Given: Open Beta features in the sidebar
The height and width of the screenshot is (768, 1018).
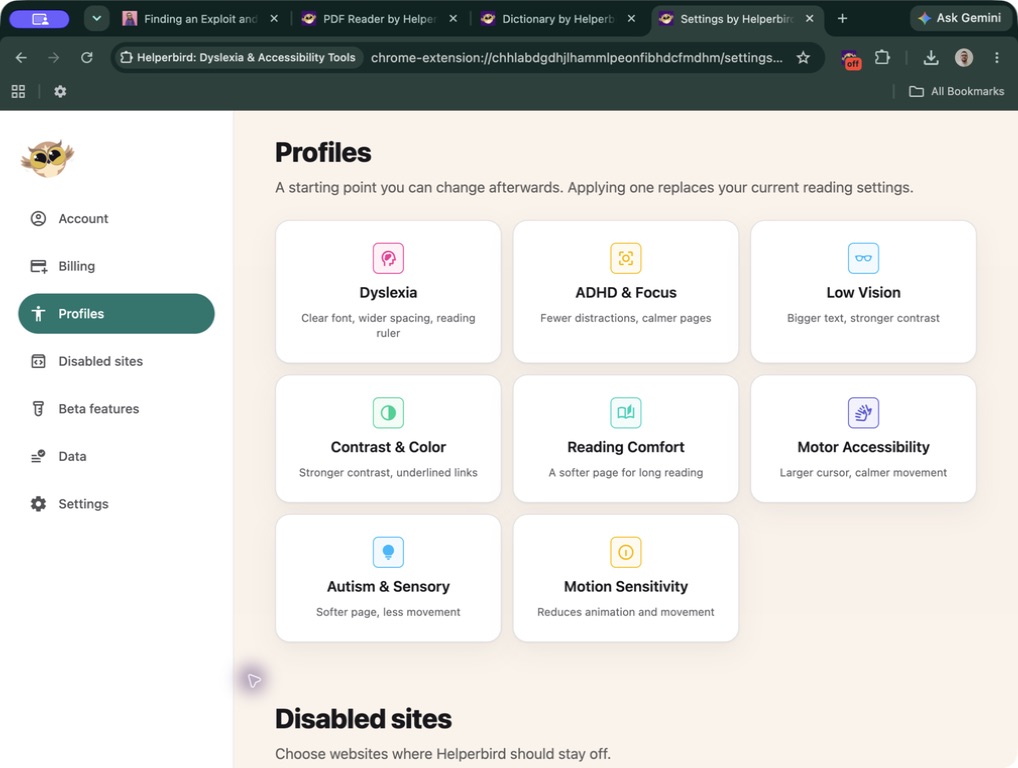Looking at the screenshot, I should tap(116, 408).
